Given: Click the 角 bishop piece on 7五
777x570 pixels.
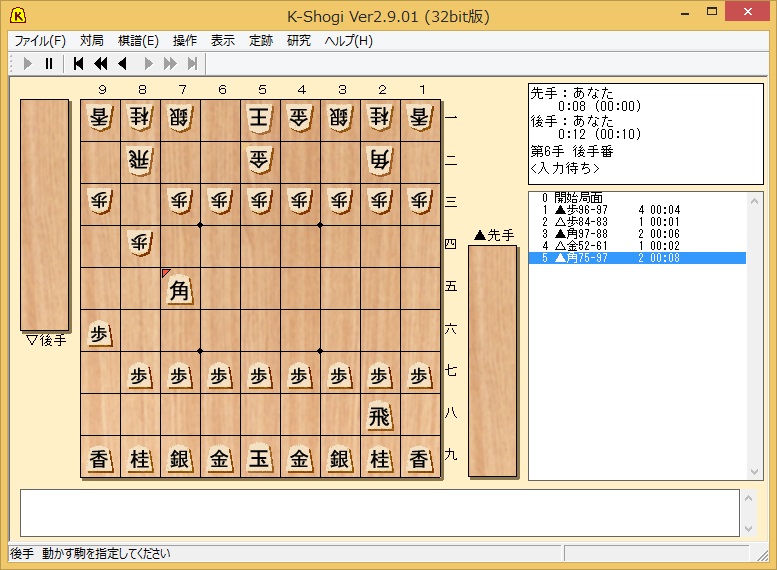Looking at the screenshot, I should coord(180,289).
